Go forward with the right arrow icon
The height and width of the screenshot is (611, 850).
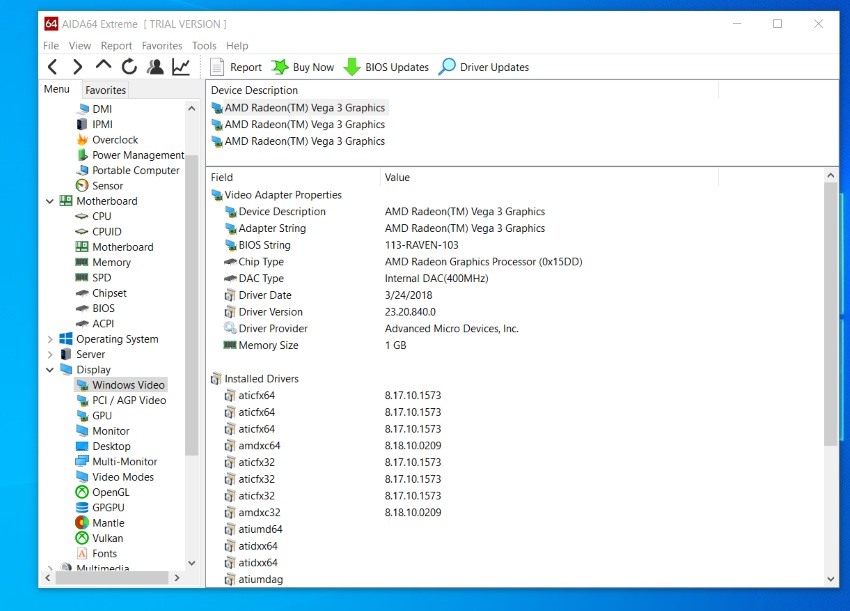pos(78,67)
